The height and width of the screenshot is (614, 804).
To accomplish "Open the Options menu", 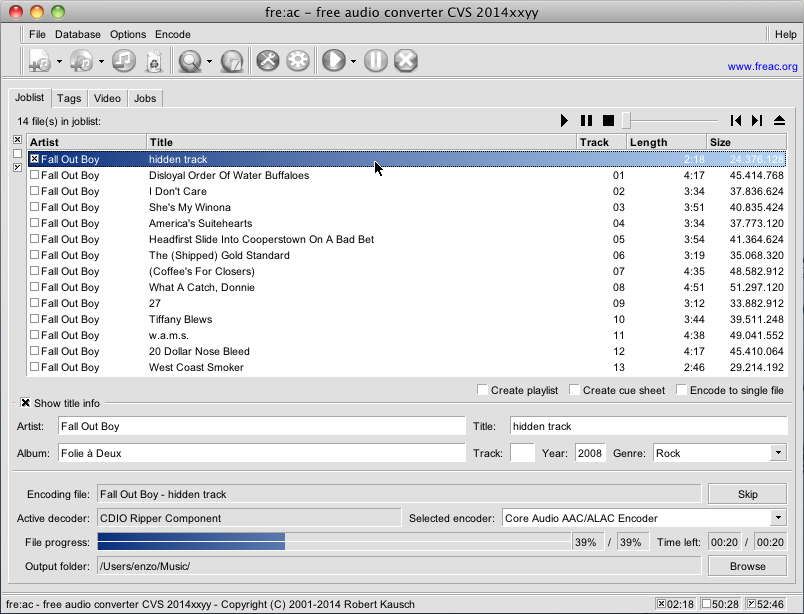I will click(x=128, y=34).
